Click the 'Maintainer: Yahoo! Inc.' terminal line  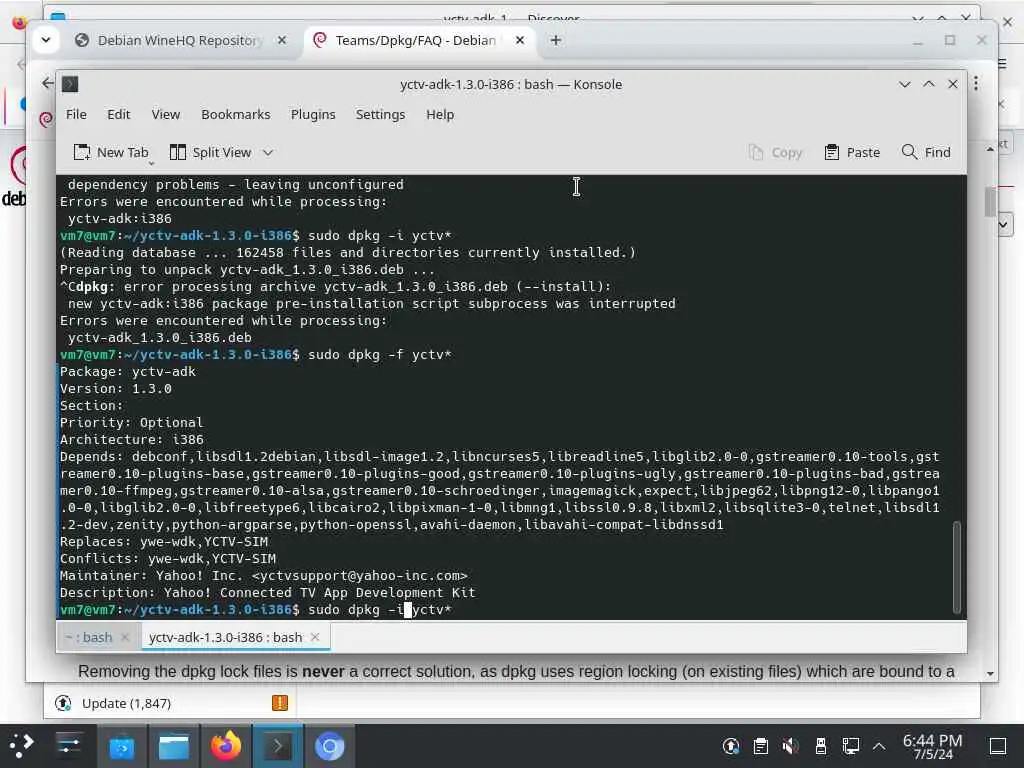264,575
